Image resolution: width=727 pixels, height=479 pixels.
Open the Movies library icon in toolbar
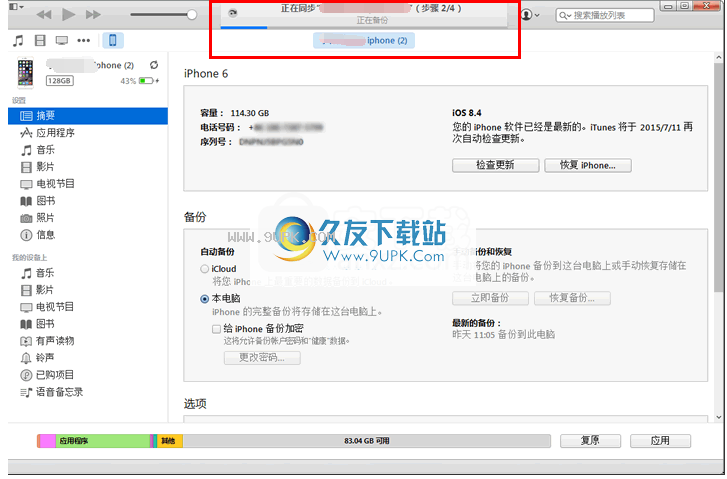(x=40, y=41)
